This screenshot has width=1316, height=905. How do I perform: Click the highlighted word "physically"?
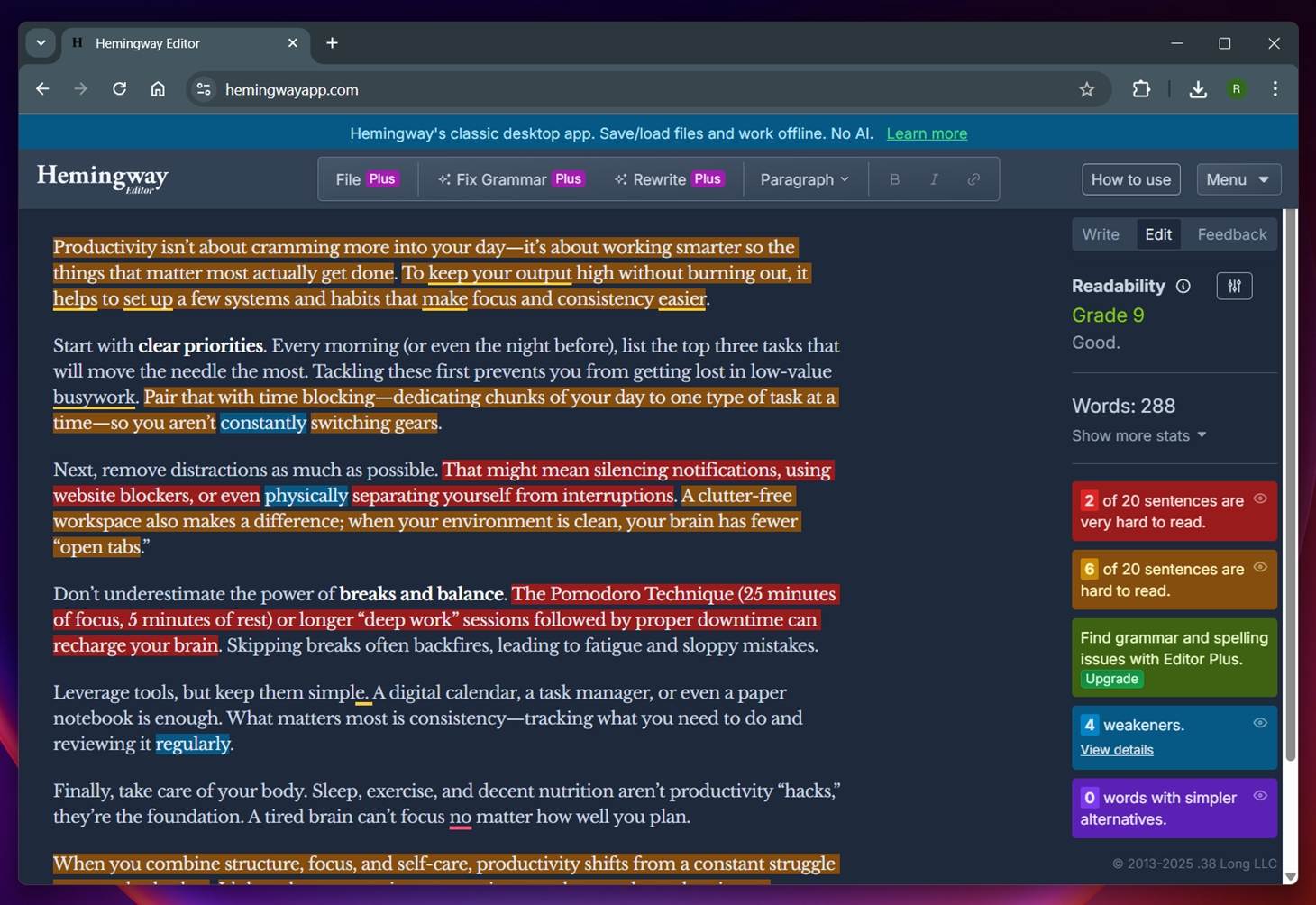coord(306,496)
